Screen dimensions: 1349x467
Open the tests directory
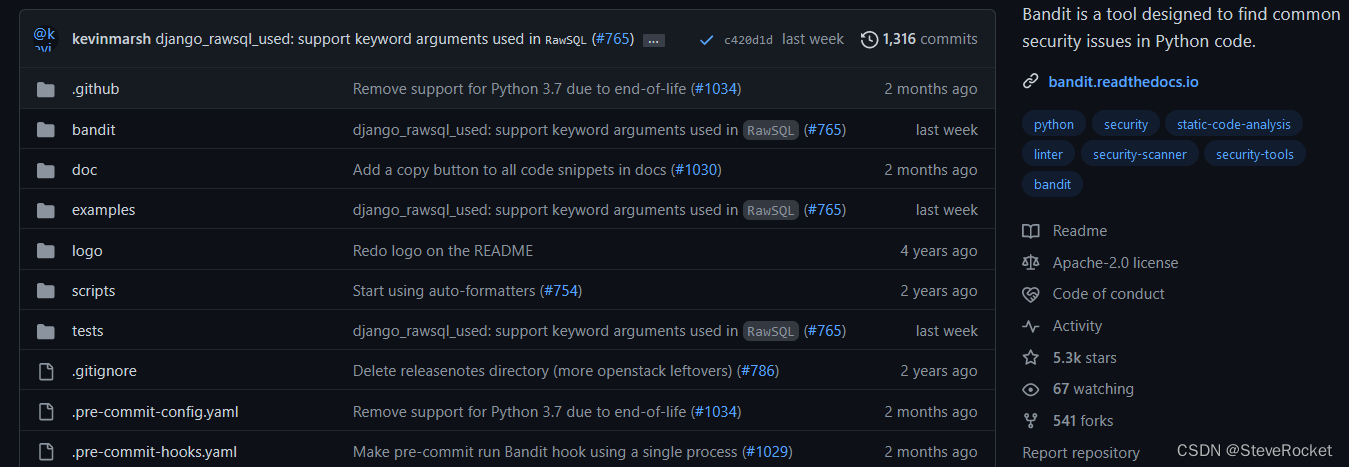point(88,331)
